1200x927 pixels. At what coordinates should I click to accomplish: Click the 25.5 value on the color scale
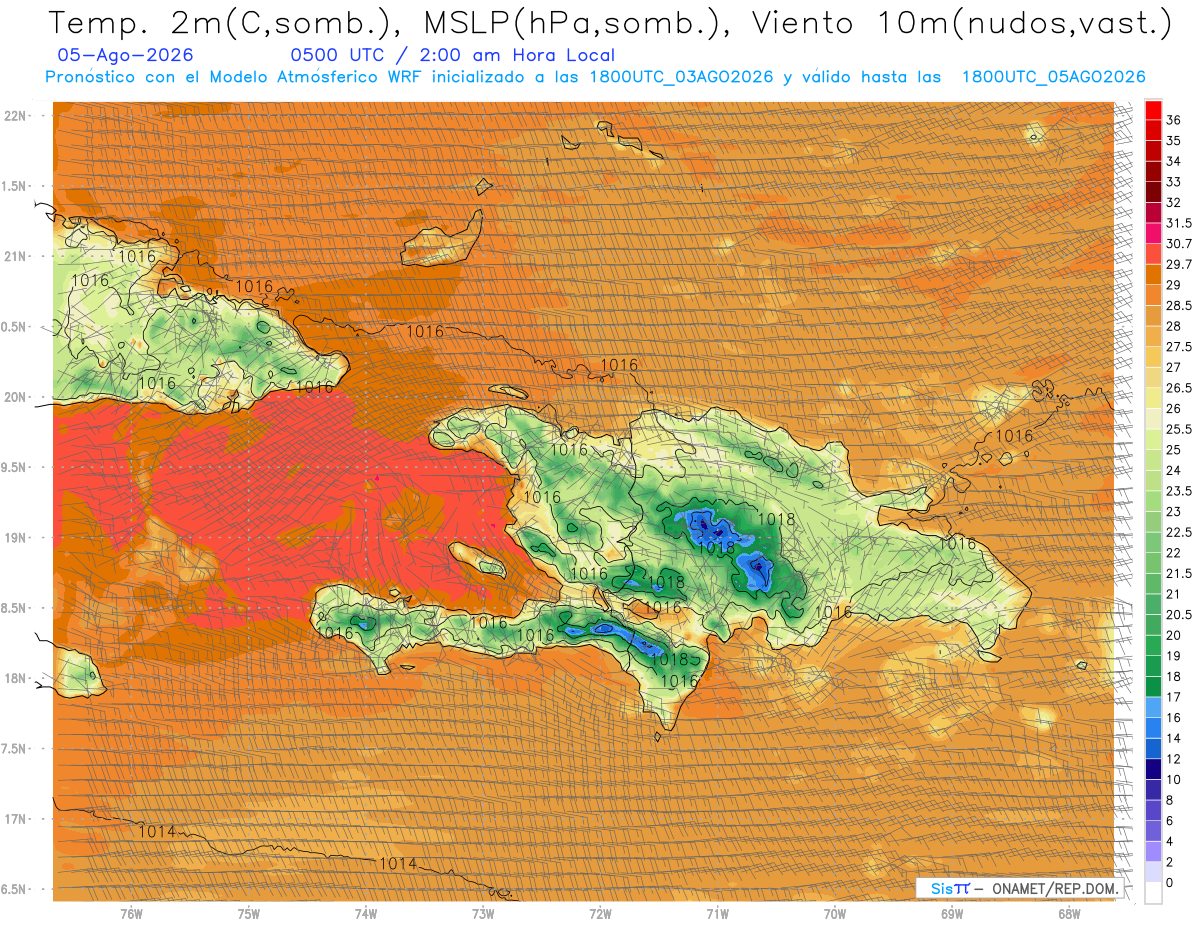[1179, 429]
